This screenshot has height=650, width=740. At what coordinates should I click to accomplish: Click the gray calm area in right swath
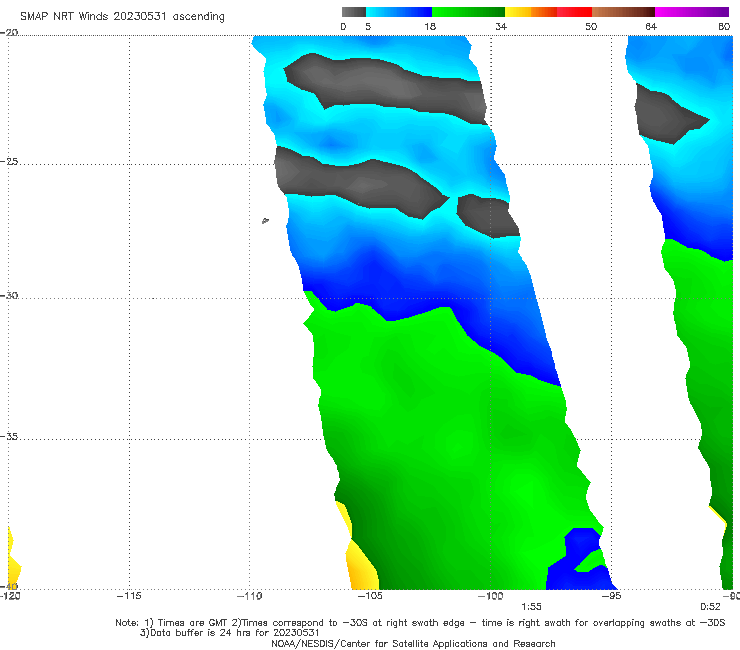coord(665,114)
